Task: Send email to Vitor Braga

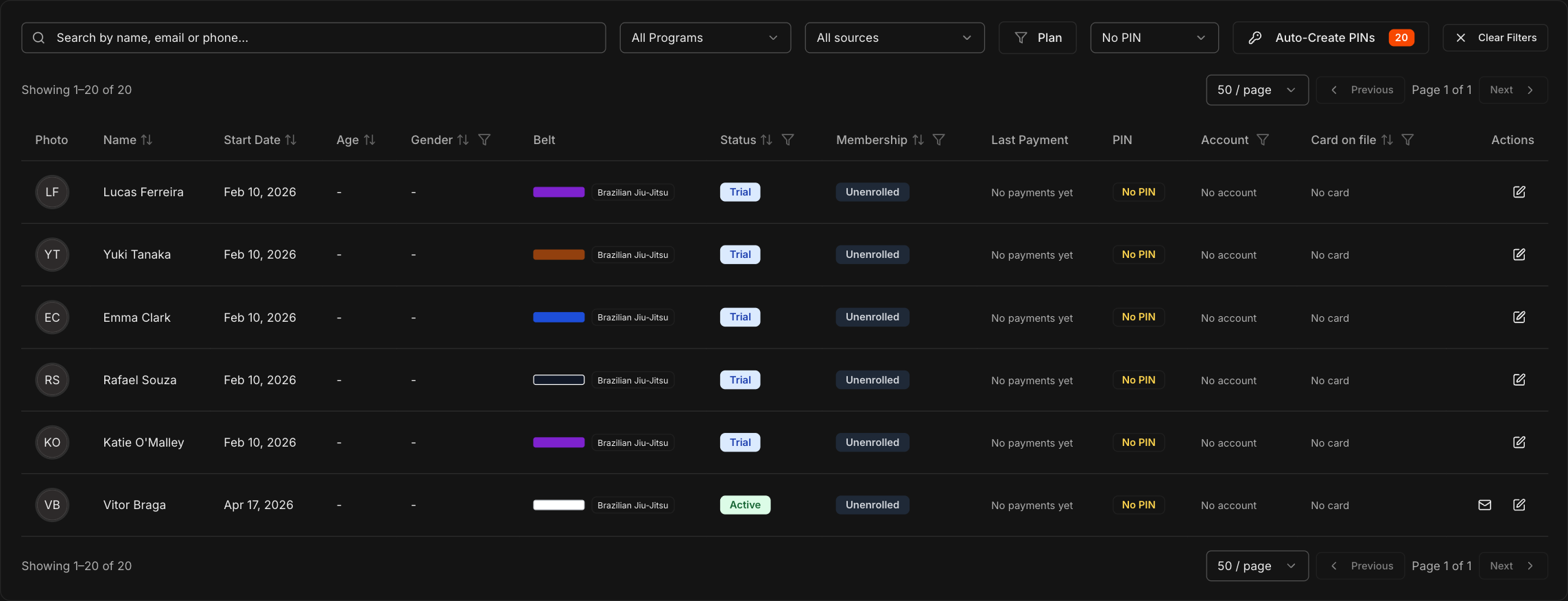Action: point(1484,505)
